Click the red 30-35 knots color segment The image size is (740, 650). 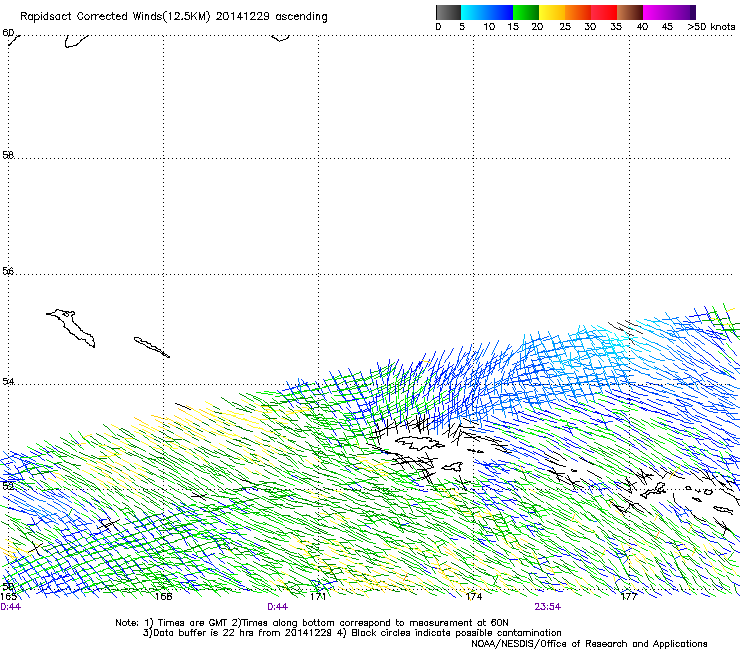[604, 12]
